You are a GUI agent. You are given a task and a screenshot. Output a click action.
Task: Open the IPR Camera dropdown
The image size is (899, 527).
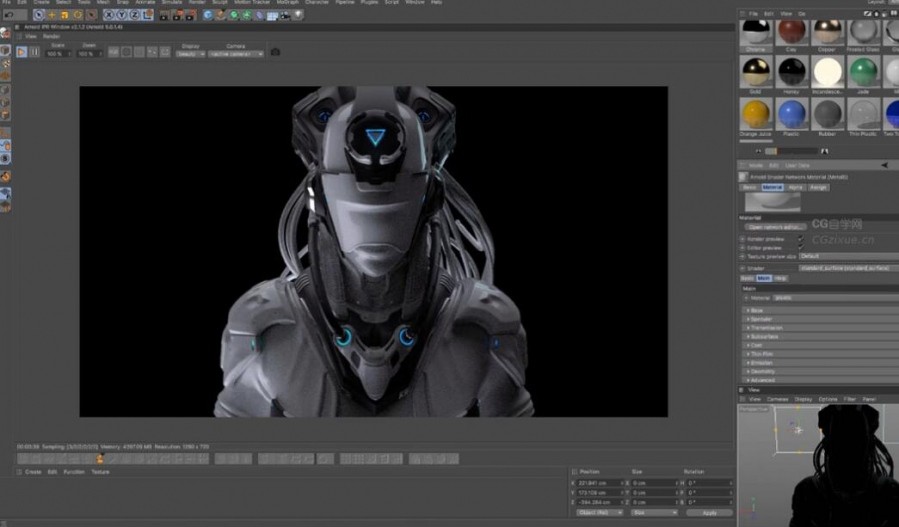[236, 54]
